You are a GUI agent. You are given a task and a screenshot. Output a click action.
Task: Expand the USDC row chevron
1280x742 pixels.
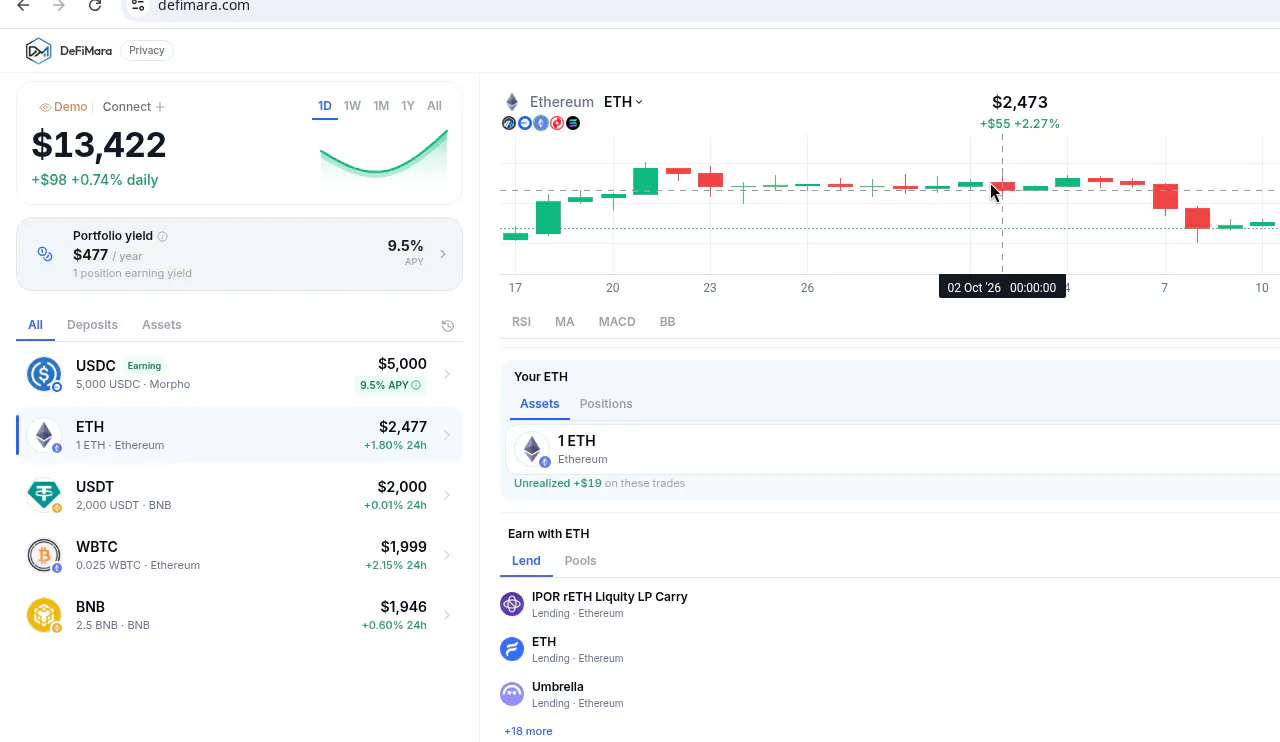[447, 374]
